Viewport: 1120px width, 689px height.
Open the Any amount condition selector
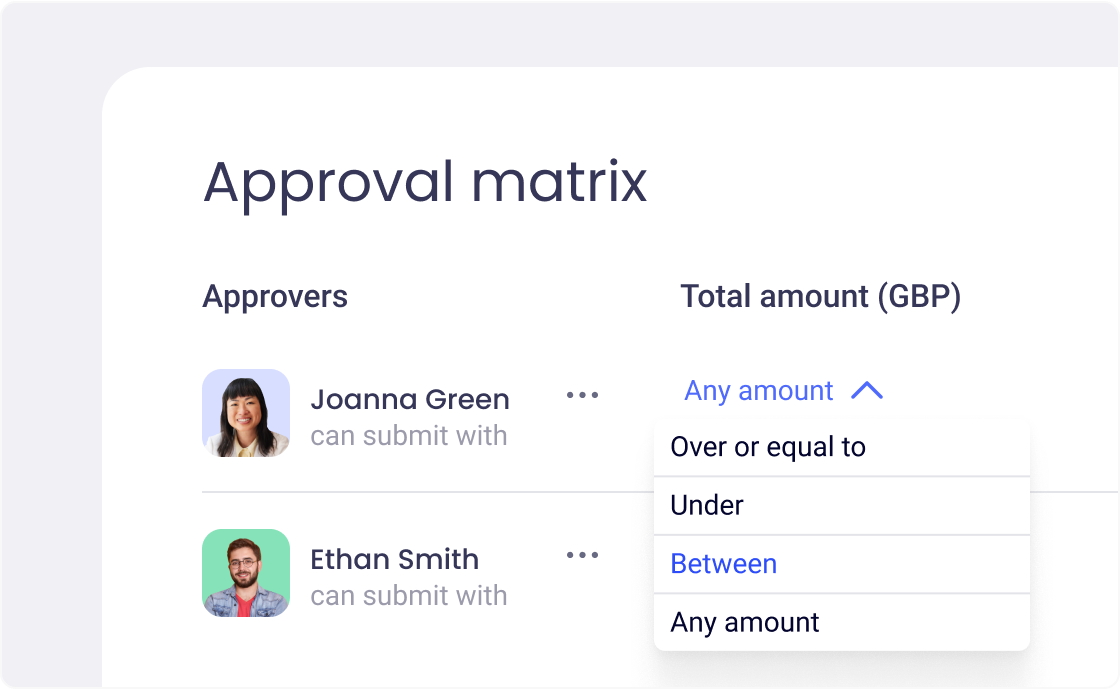coord(757,391)
